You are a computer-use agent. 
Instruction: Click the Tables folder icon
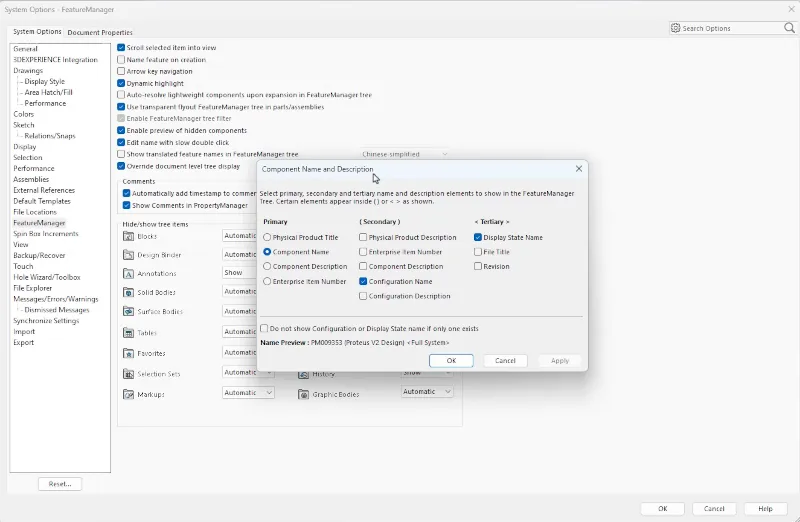[128, 332]
